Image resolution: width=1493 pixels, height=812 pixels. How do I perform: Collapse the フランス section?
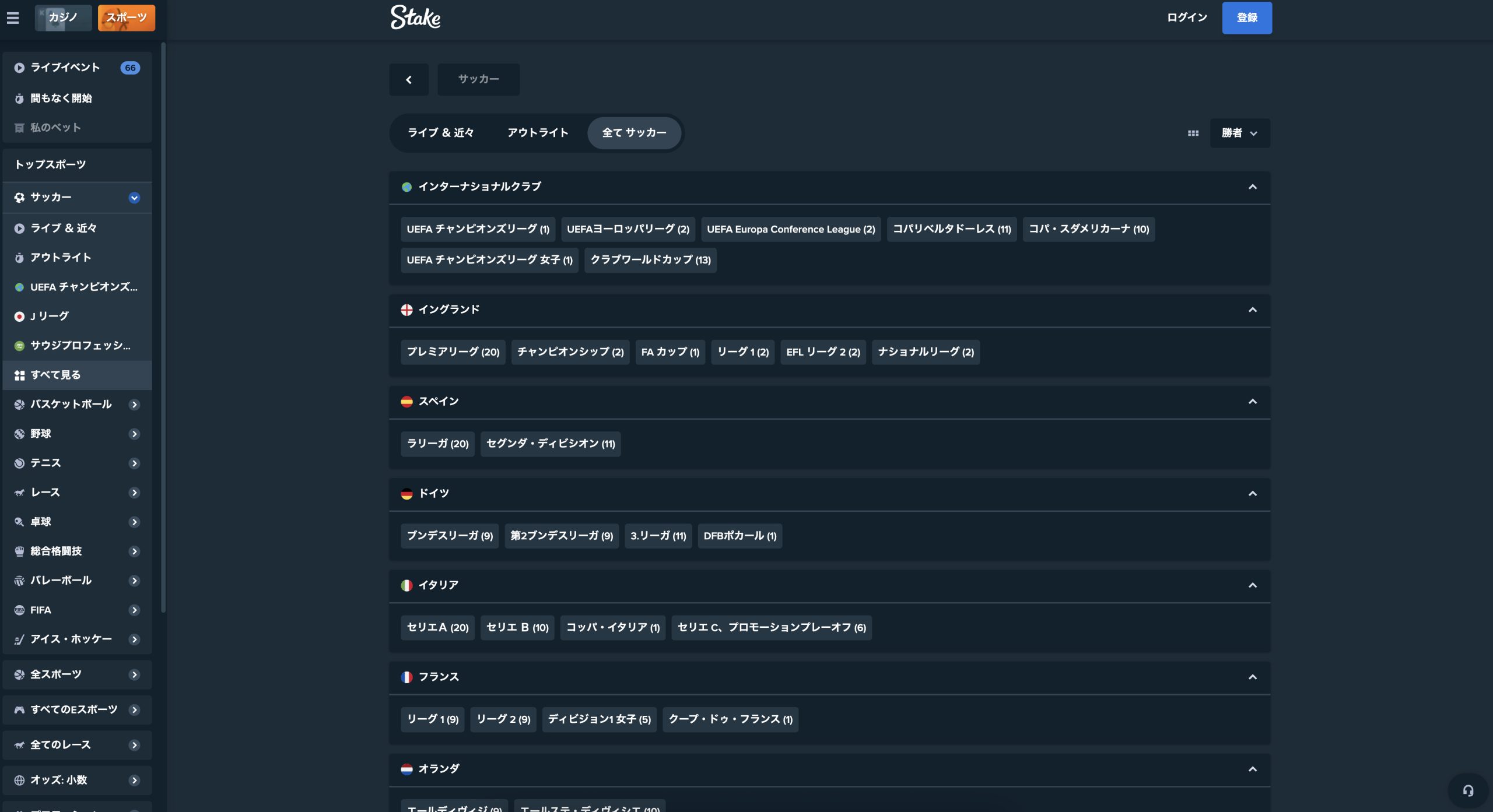1252,677
